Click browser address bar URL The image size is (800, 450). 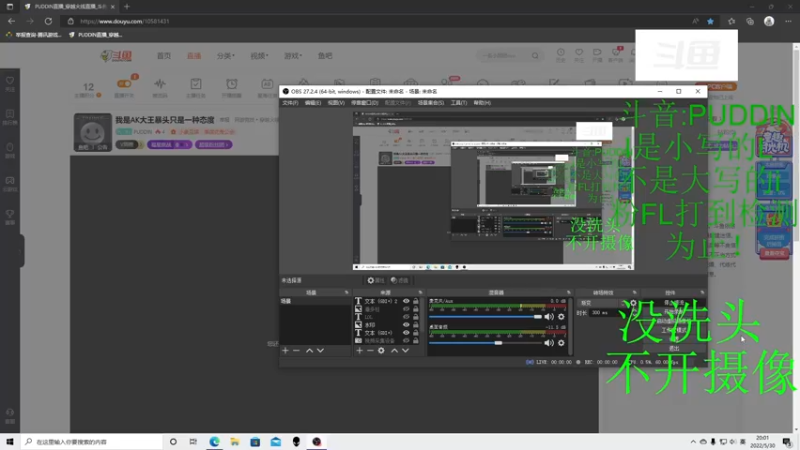[x=125, y=21]
